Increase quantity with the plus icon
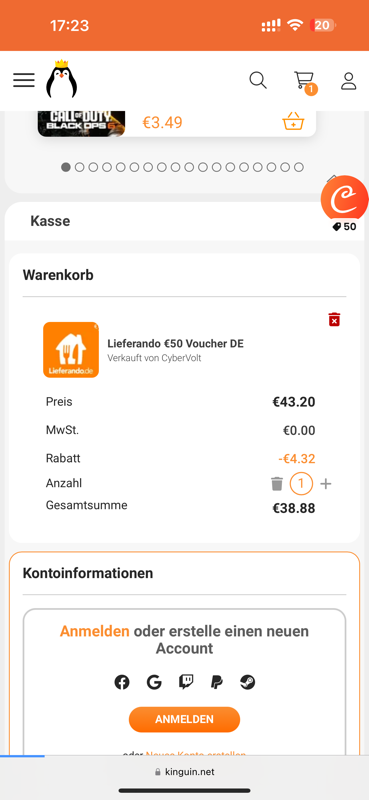The width and height of the screenshot is (369, 800). (x=326, y=484)
